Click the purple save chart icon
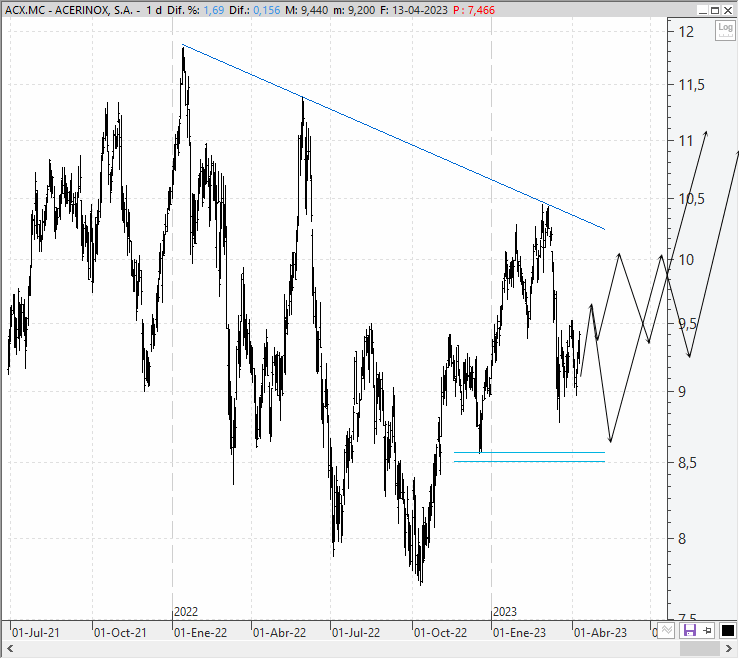The width and height of the screenshot is (739, 659). pyautogui.click(x=690, y=630)
